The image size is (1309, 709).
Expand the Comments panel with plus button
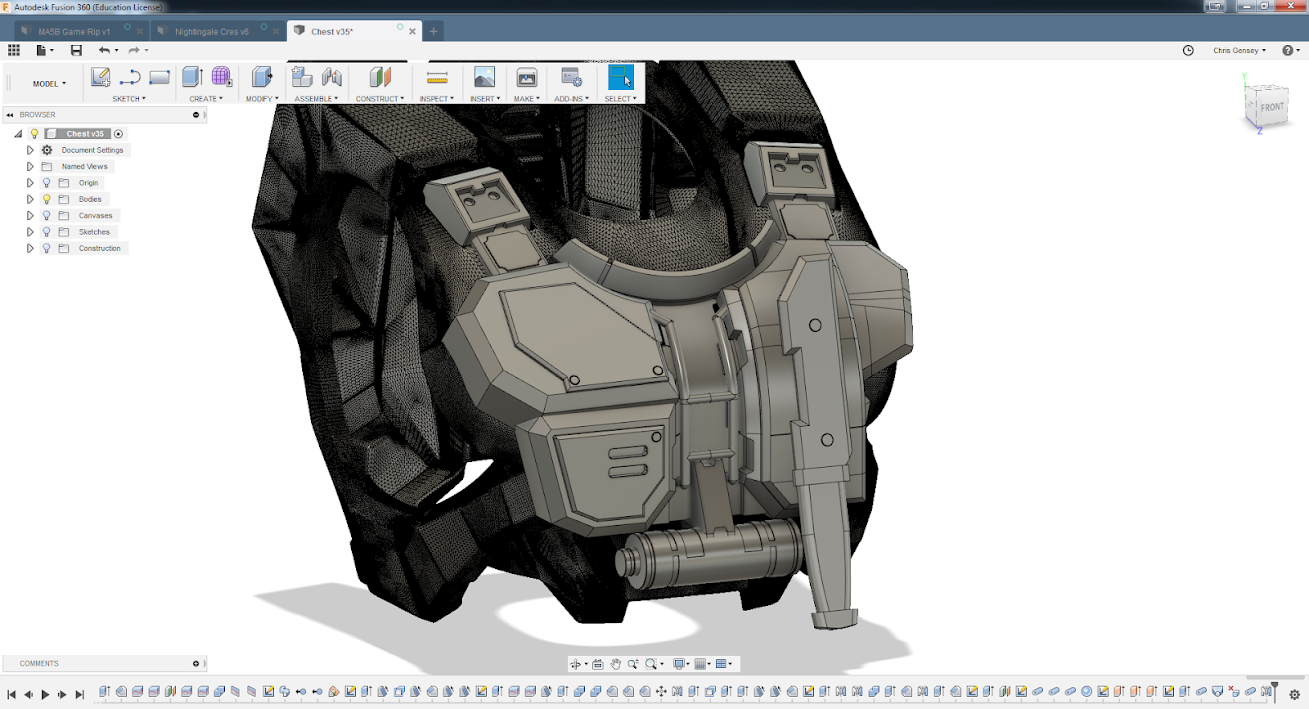pos(196,663)
